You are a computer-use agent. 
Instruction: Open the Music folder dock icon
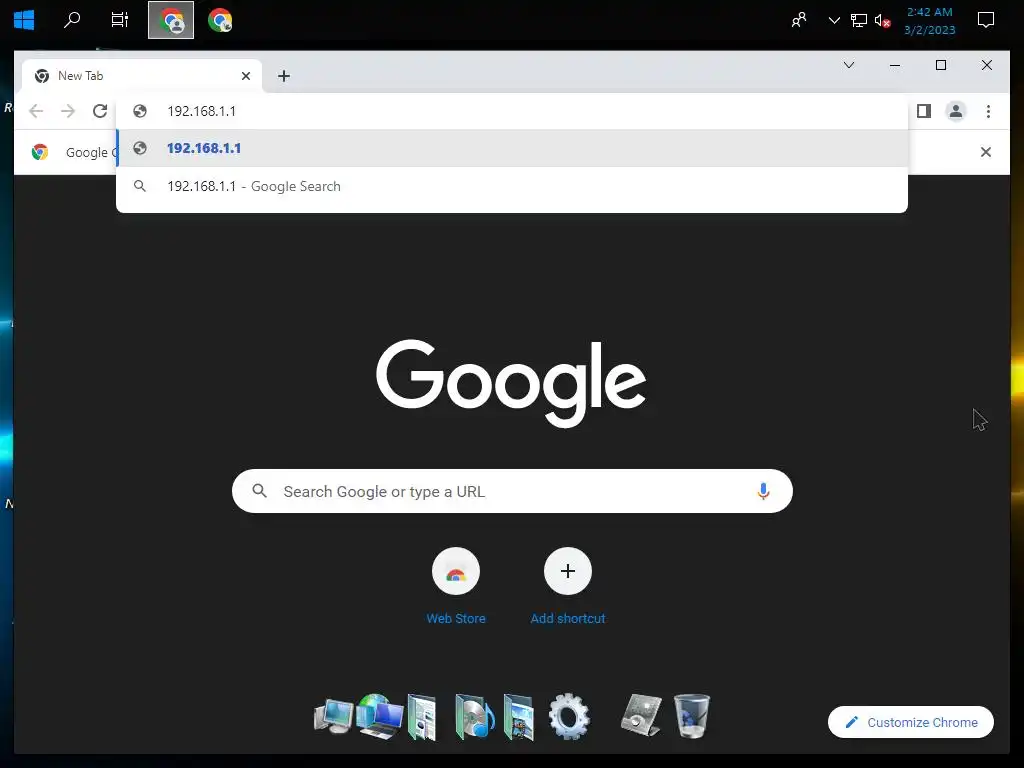pos(474,717)
